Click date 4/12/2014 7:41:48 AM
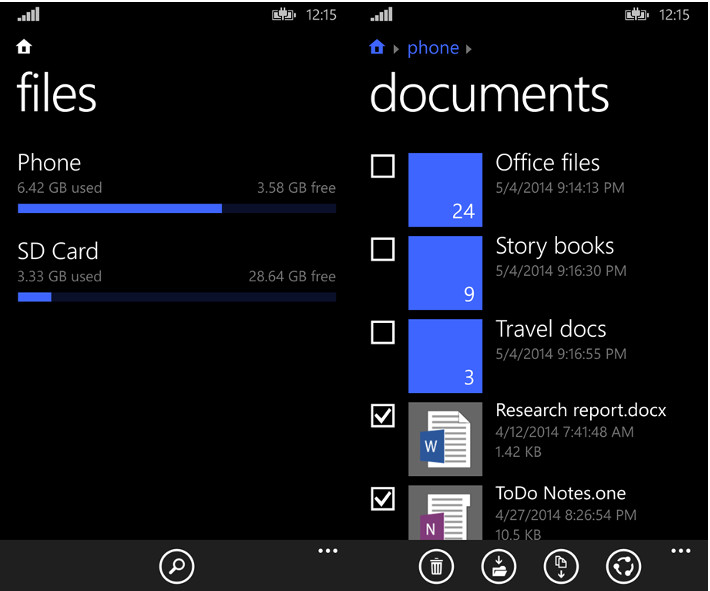710x591 pixels. [x=565, y=432]
